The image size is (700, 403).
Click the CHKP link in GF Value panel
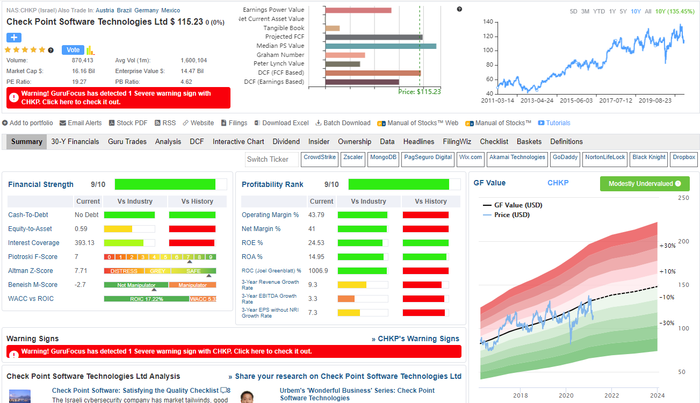click(x=558, y=183)
